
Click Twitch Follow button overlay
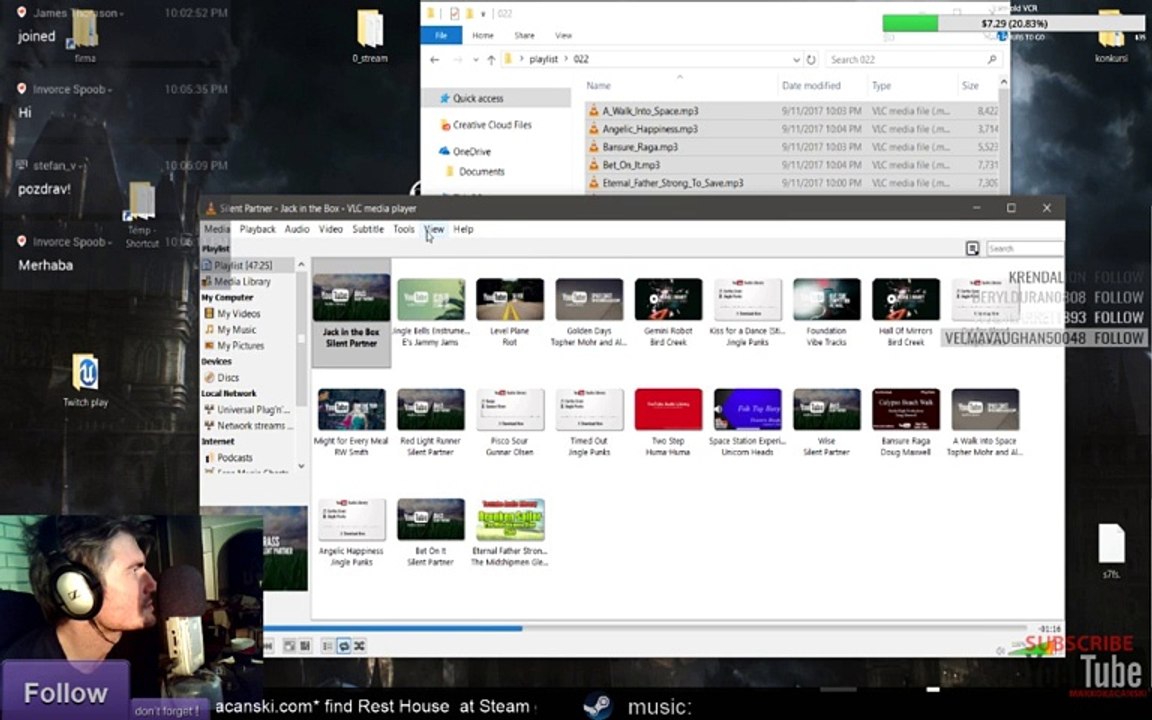[x=65, y=692]
